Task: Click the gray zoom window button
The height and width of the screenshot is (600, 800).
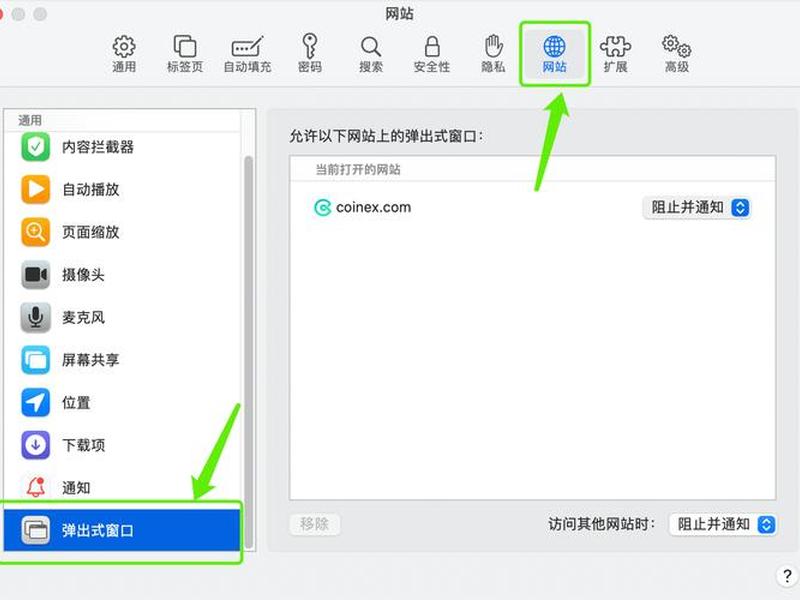Action: point(40,14)
